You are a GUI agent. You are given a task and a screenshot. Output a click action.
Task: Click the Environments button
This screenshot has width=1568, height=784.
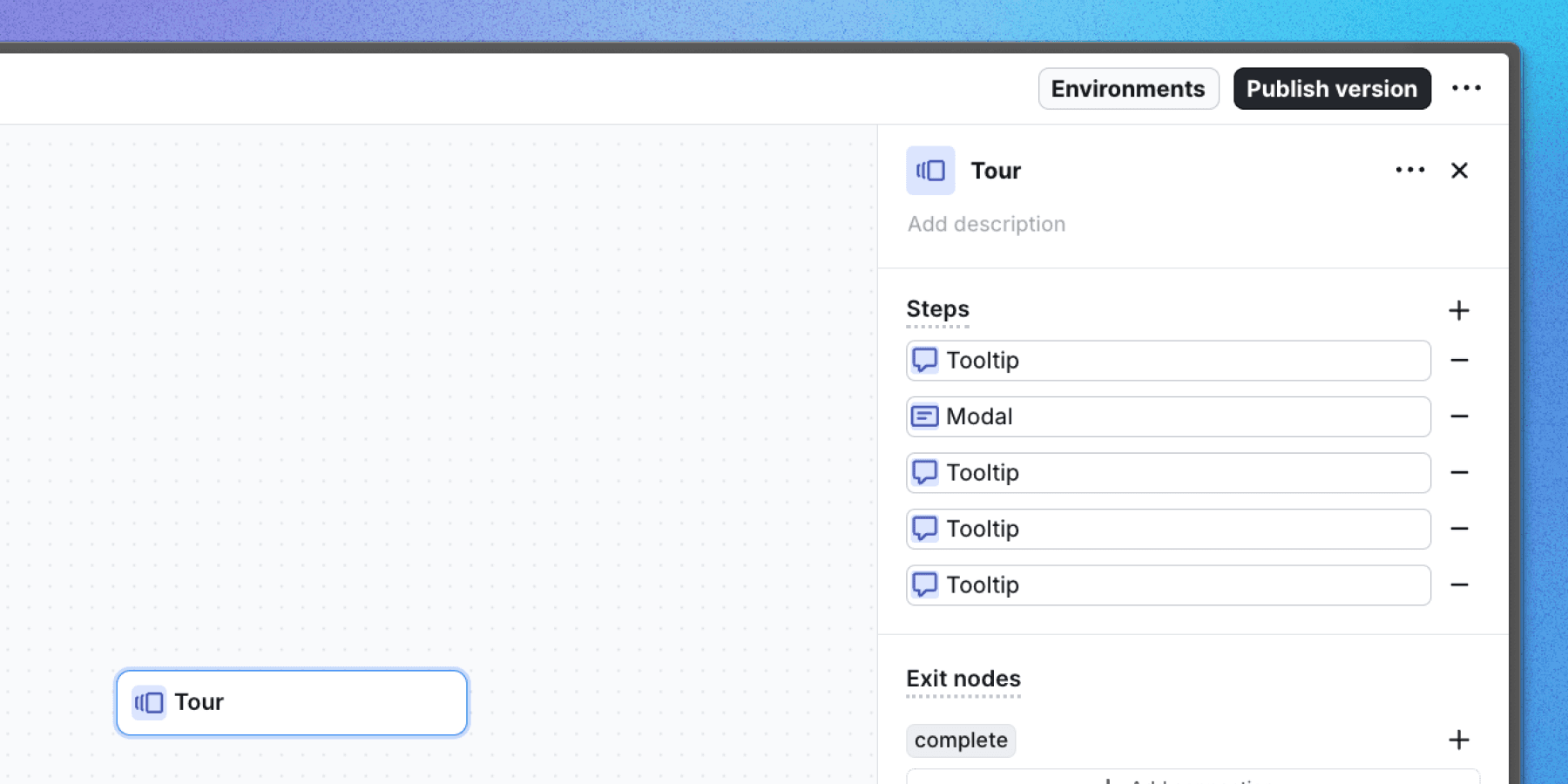tap(1128, 88)
